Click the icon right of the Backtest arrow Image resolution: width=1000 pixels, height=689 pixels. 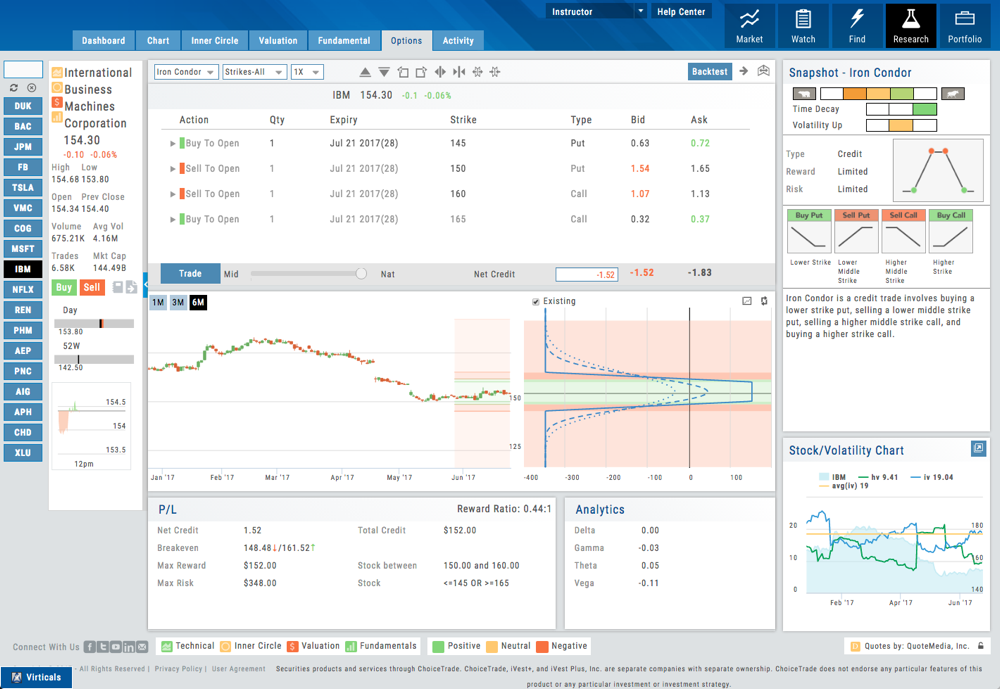(763, 71)
